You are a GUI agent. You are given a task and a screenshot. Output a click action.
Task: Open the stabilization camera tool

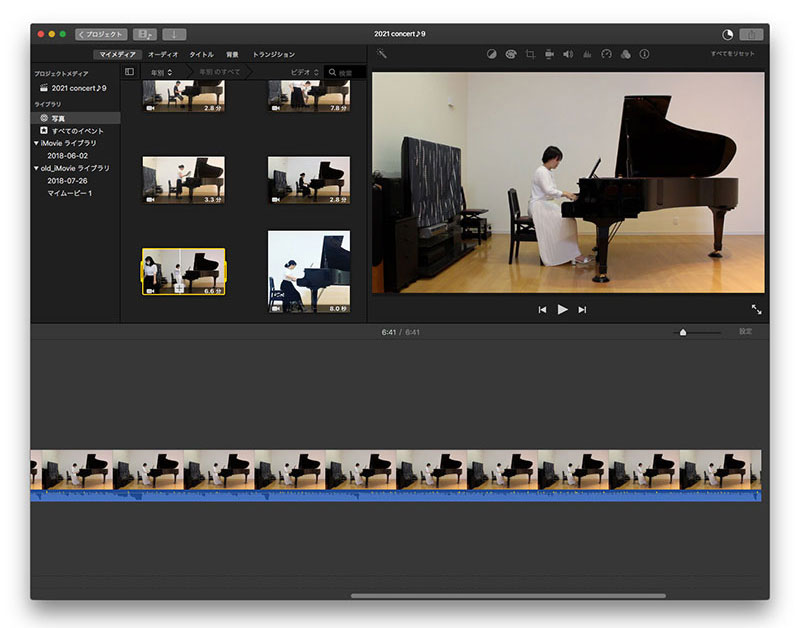(549, 54)
